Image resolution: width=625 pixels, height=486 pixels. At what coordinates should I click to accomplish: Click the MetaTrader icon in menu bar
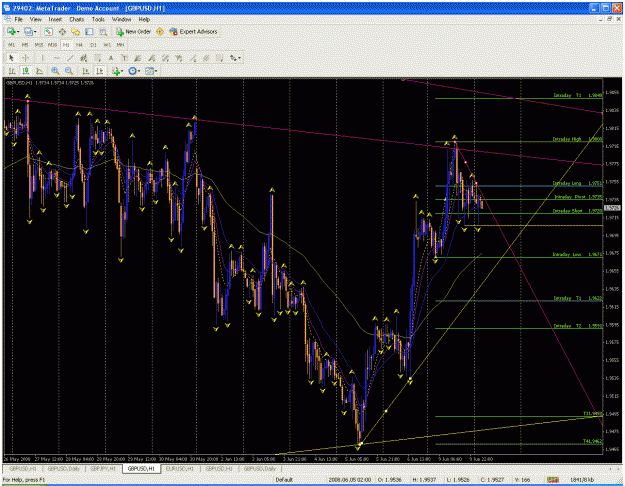pyautogui.click(x=6, y=19)
